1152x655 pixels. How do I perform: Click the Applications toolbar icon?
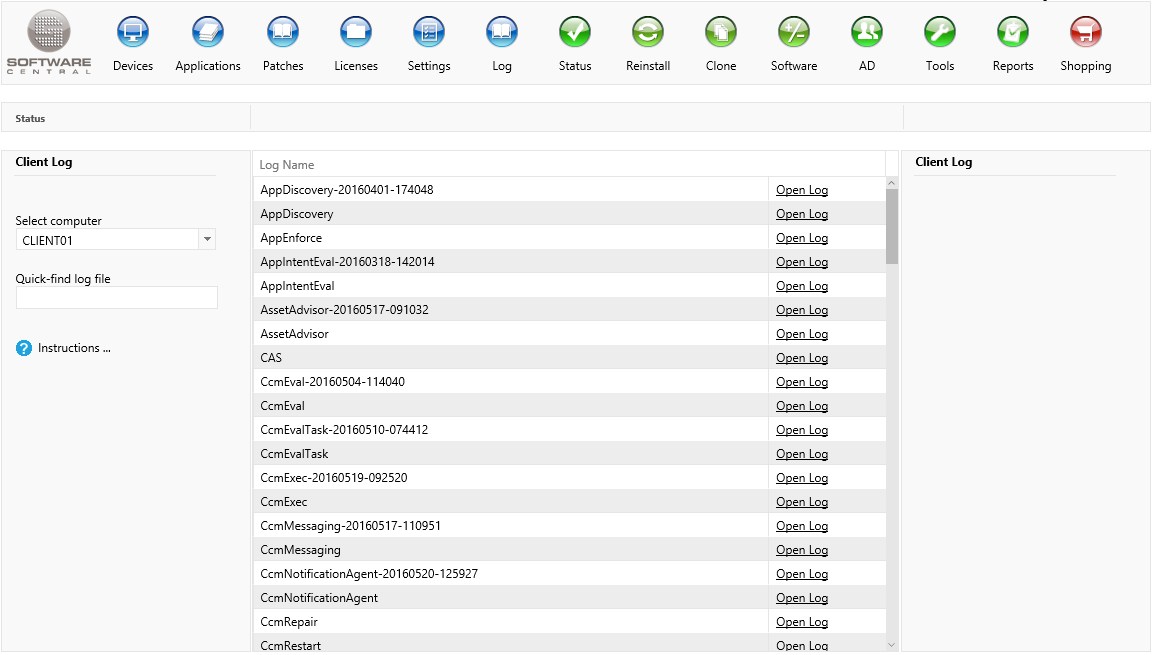click(x=208, y=33)
